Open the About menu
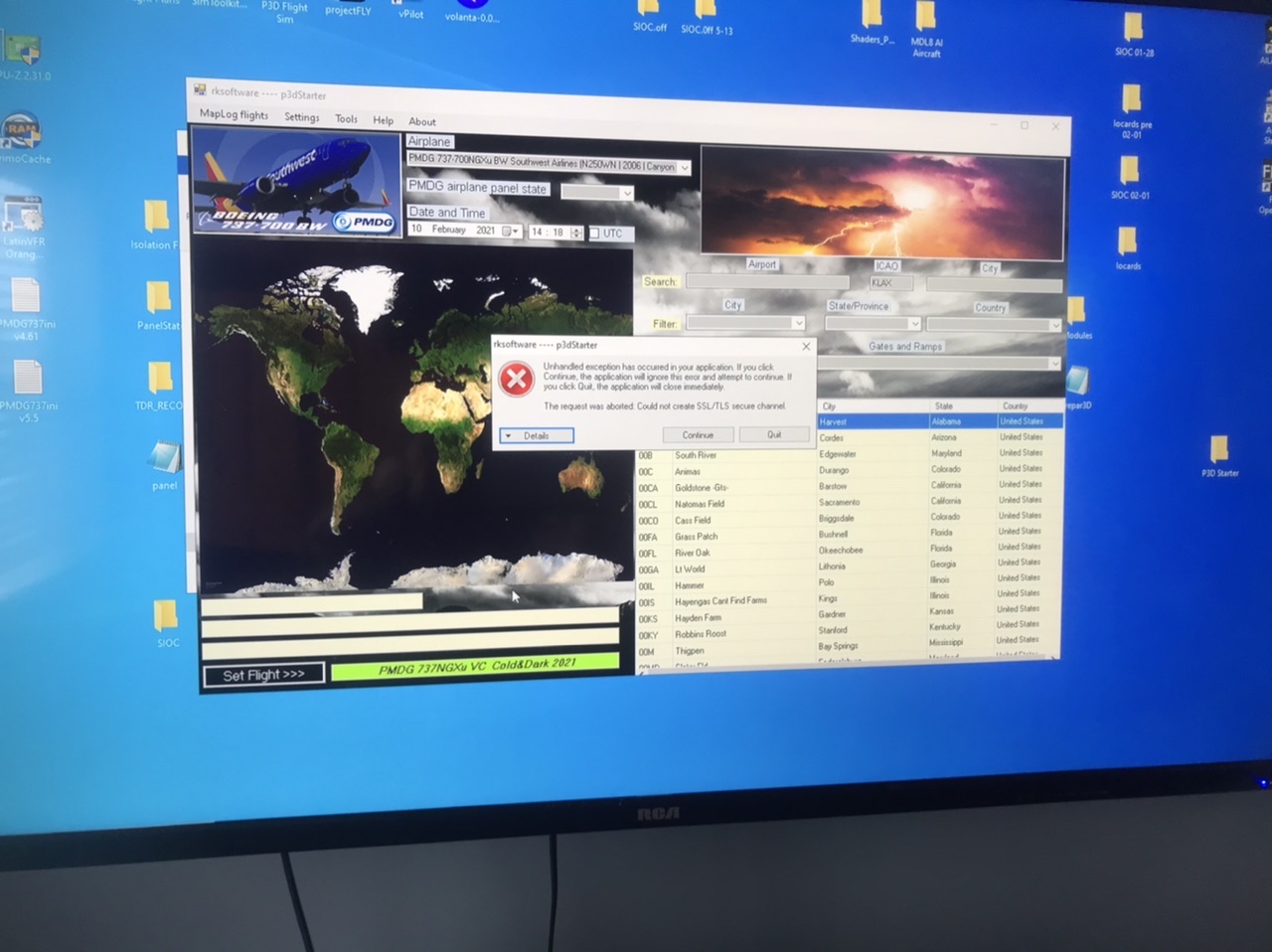 coord(422,122)
